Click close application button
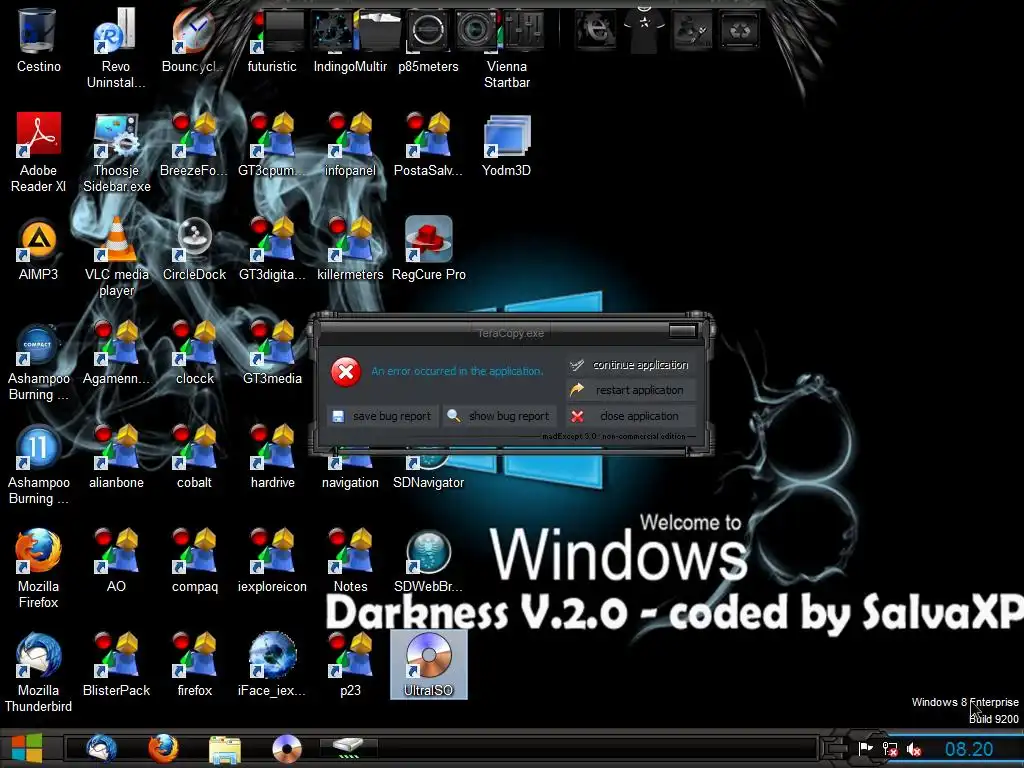The image size is (1024, 768). tap(630, 416)
